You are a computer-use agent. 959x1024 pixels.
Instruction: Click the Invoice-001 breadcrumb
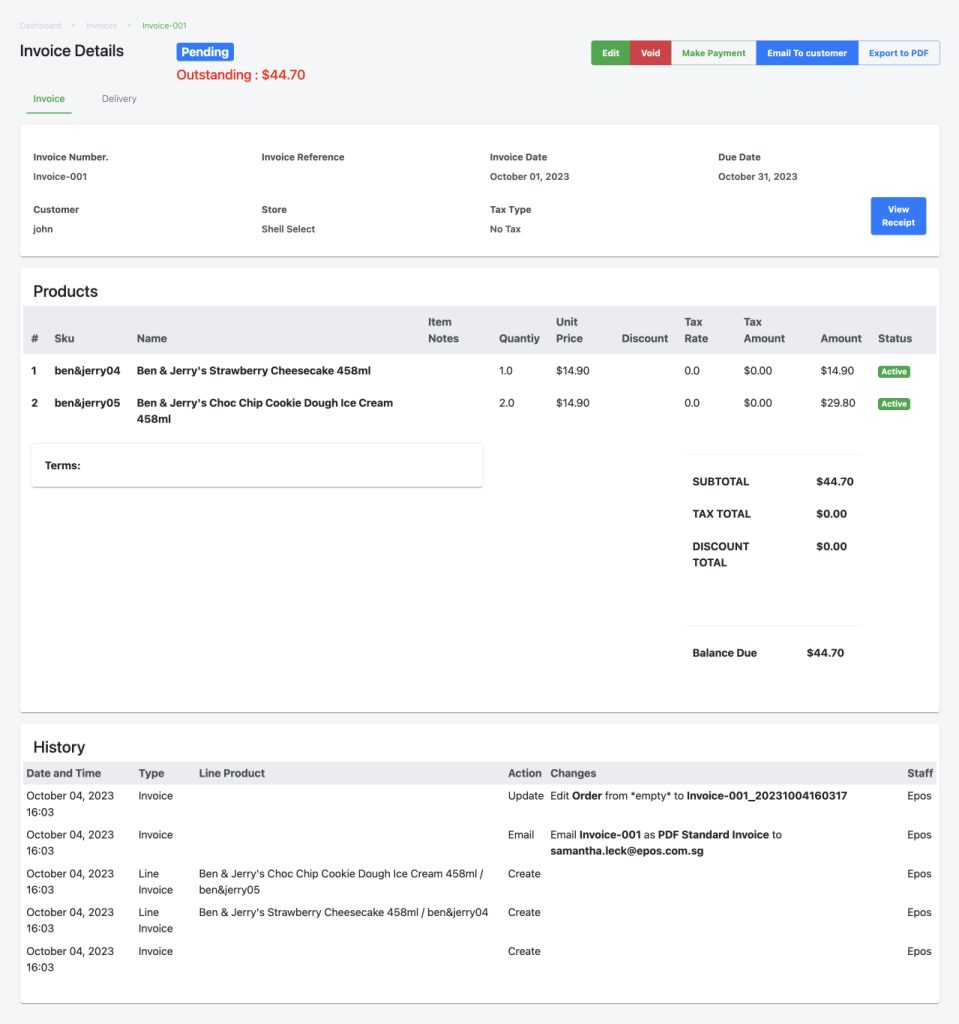[x=165, y=25]
